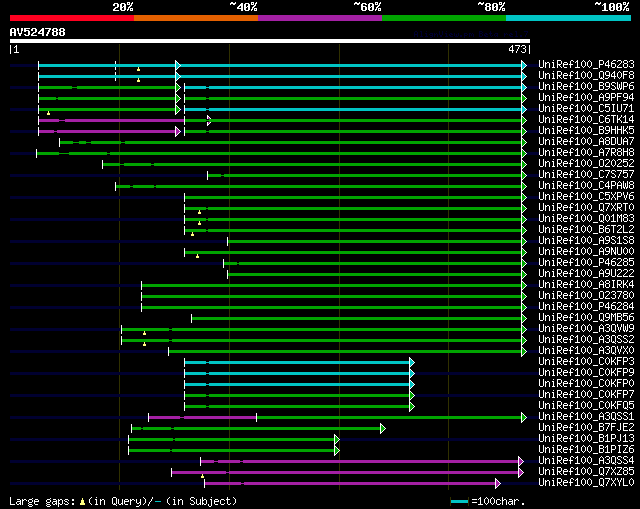Screen dimensions: 640x509
Task: Open the UniRef100_B9SWP6 hit label
Action: point(586,87)
